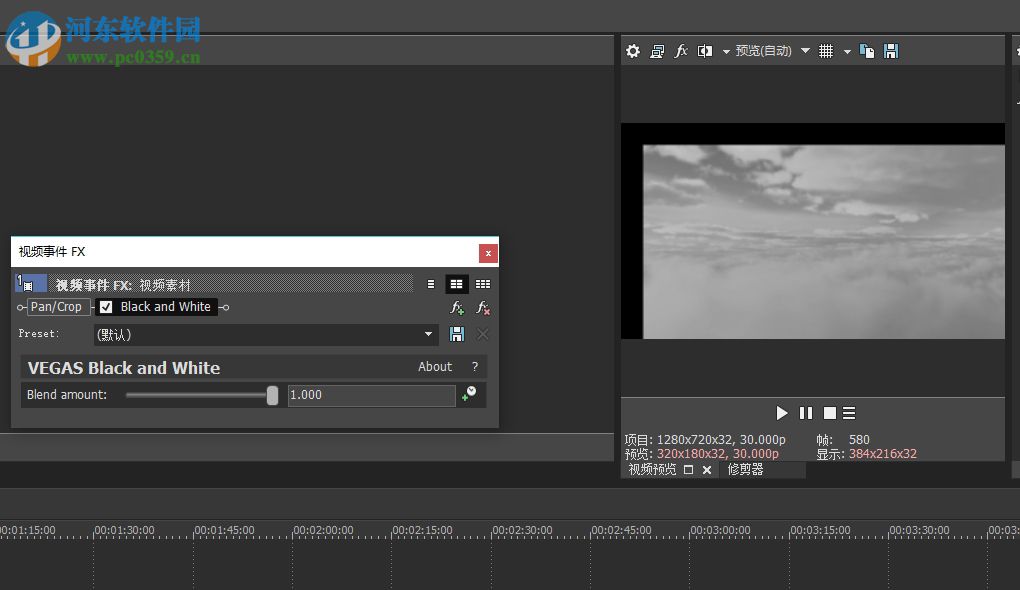Save preview snapshot to file
1020x590 pixels.
pos(891,51)
